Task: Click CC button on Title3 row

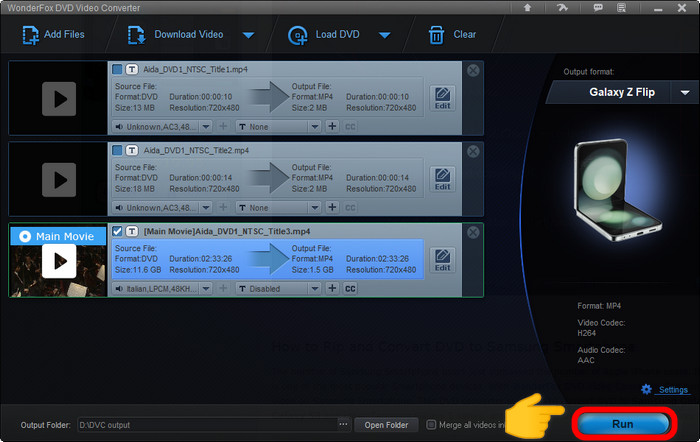Action: click(x=350, y=289)
